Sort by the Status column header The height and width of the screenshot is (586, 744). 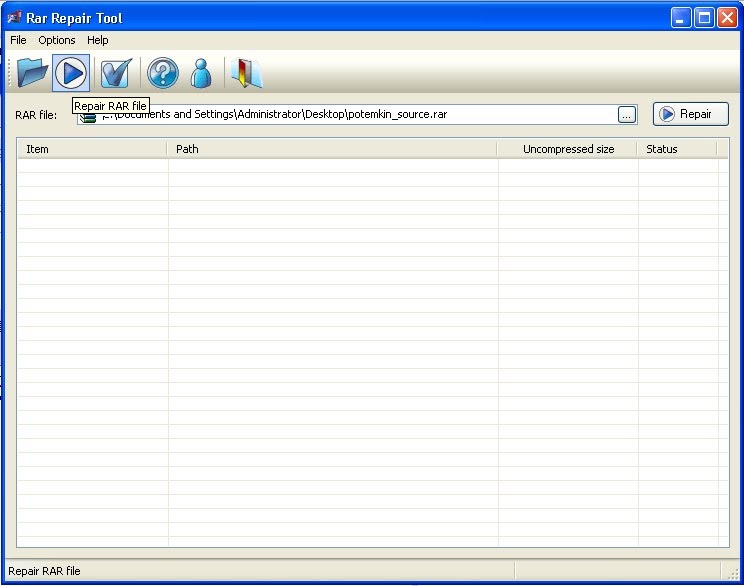click(x=677, y=149)
